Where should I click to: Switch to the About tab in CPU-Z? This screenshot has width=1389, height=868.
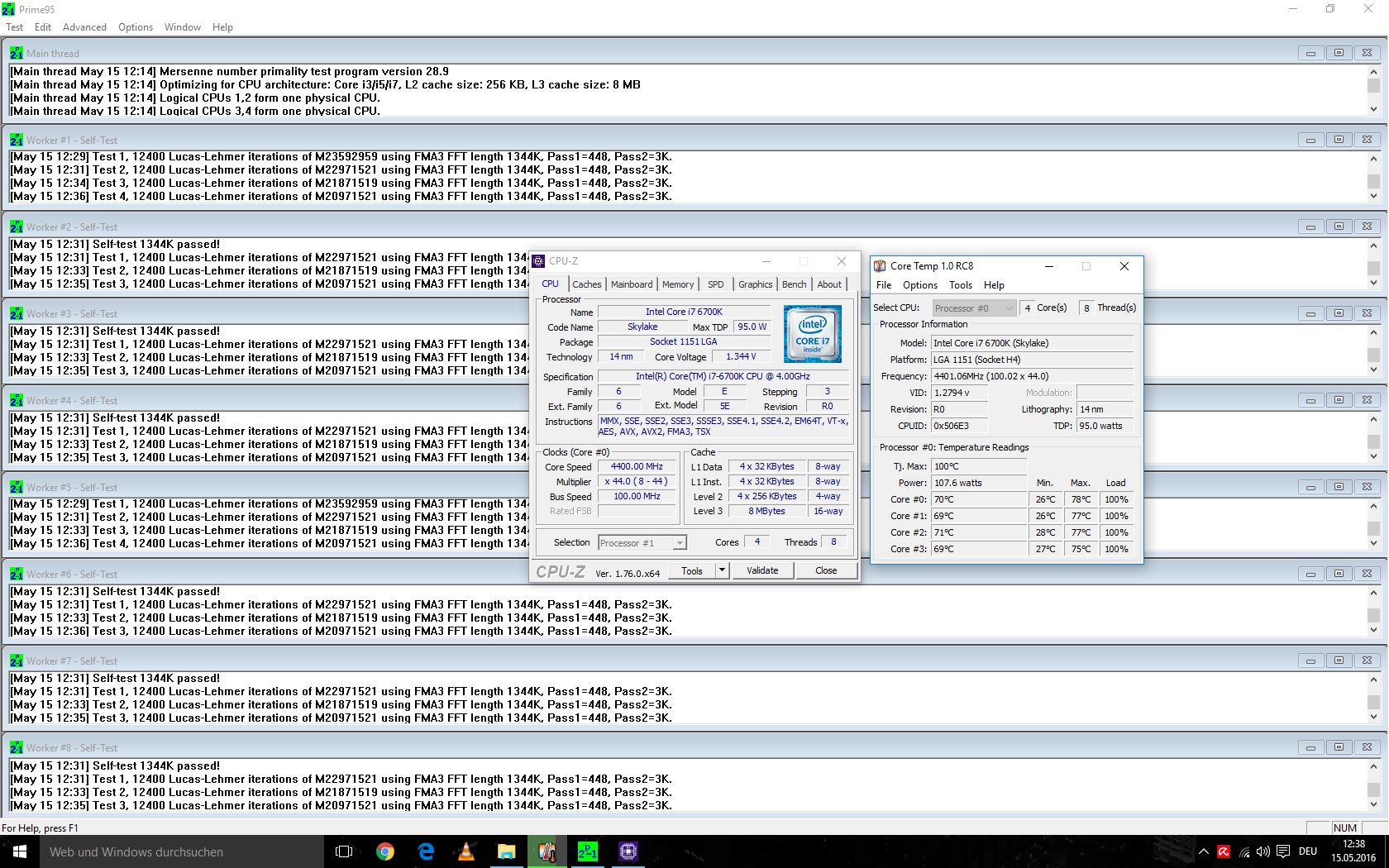pos(829,284)
